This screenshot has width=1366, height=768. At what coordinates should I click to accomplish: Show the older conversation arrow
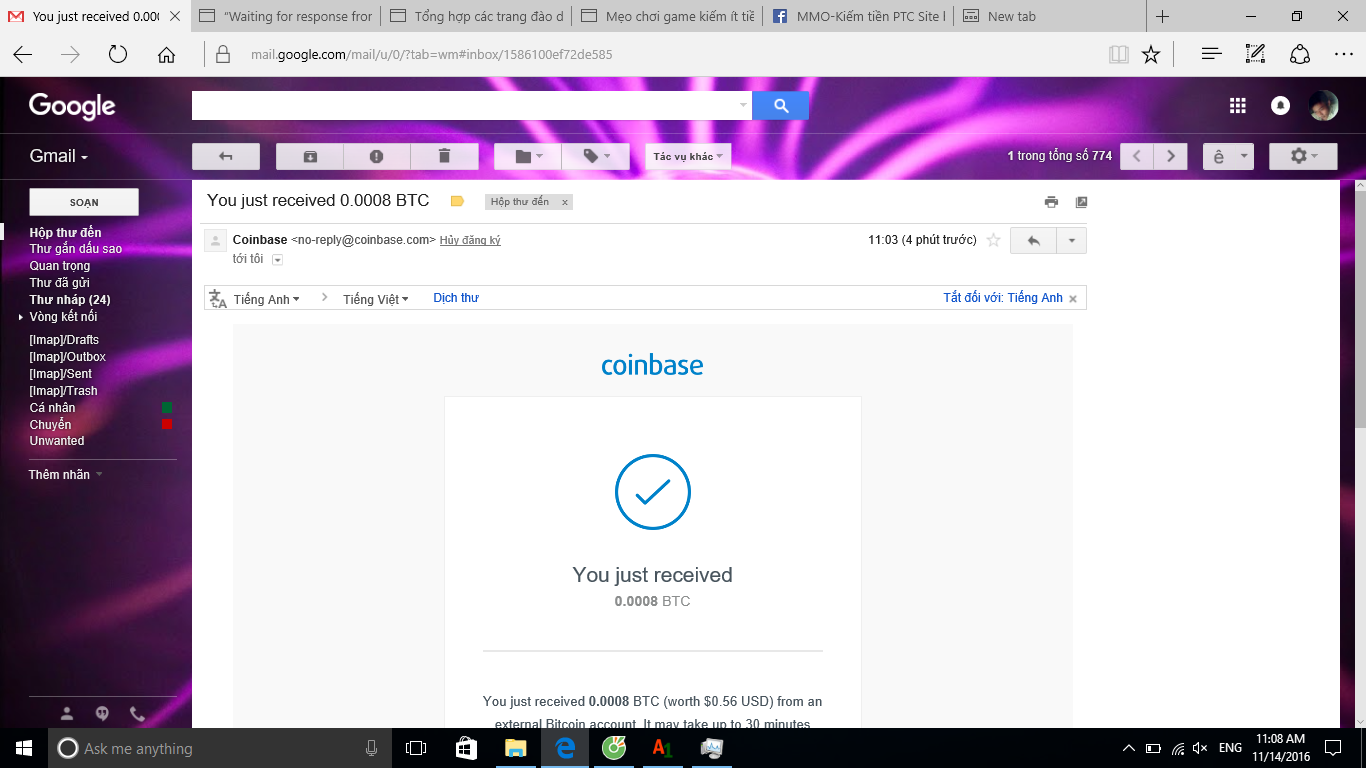coord(1171,156)
